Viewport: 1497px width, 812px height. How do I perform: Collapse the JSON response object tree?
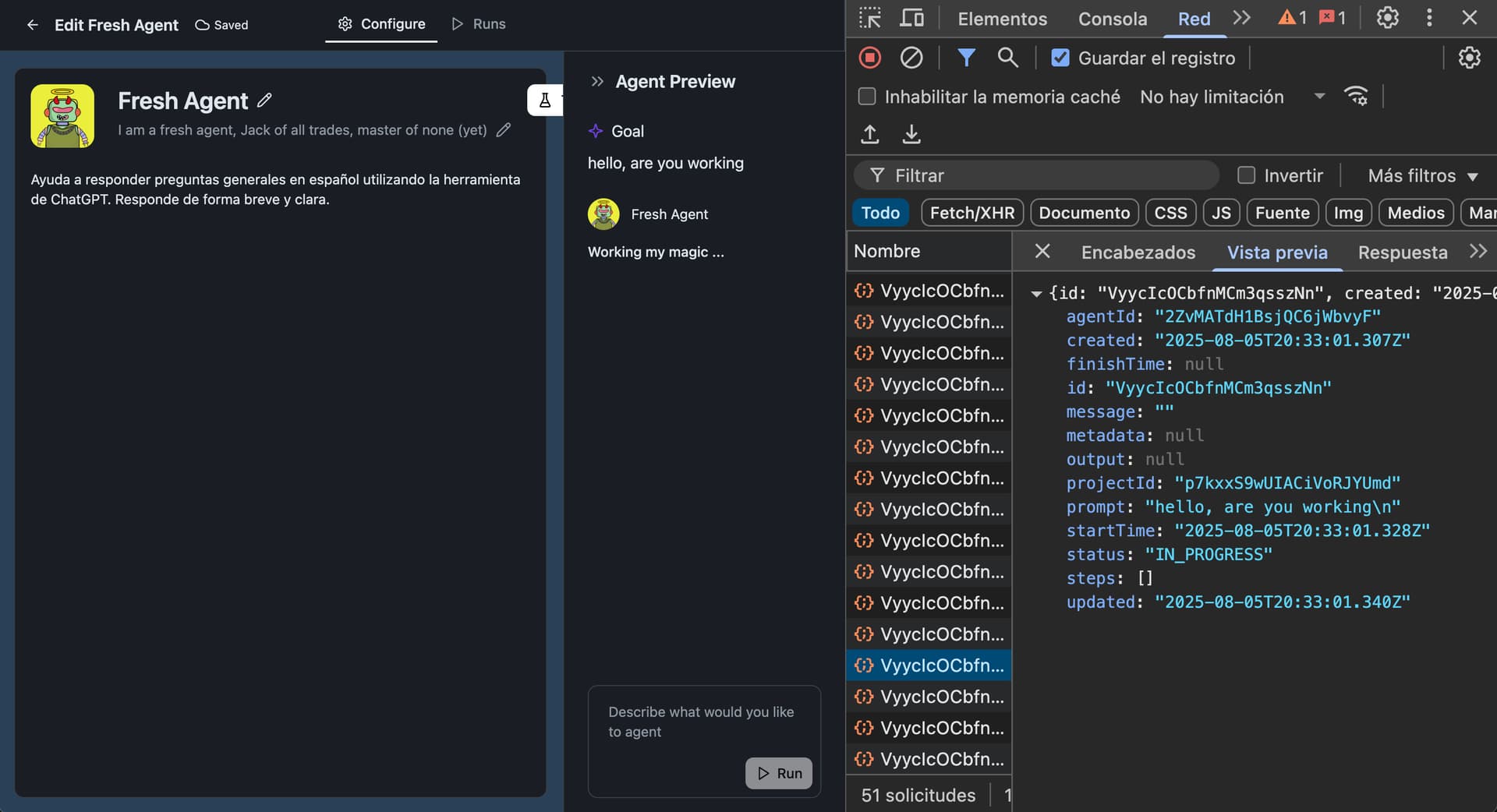point(1036,294)
